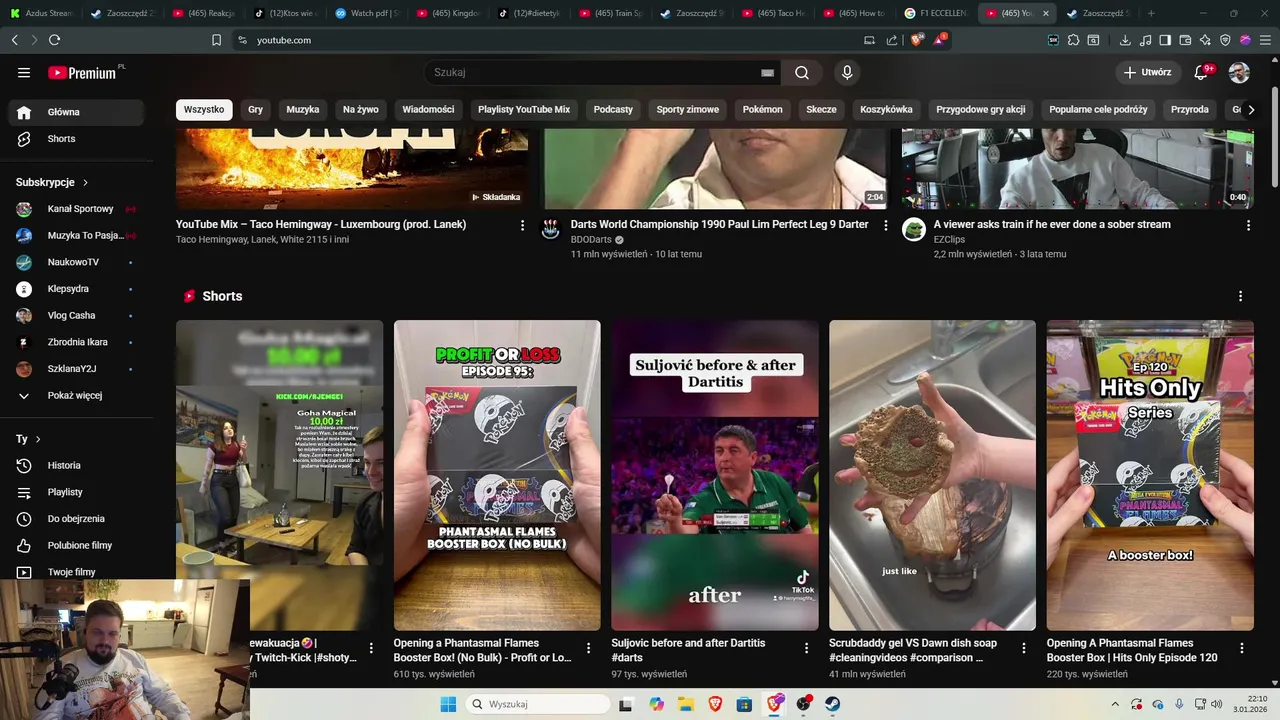Click the browser reload button
The width and height of the screenshot is (1280, 720).
coord(54,40)
